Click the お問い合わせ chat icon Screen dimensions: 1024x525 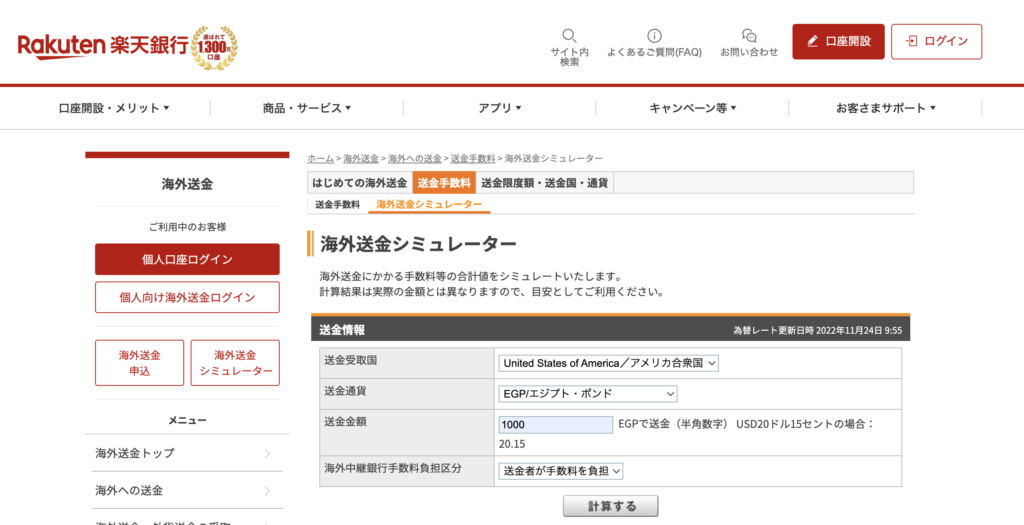tap(749, 36)
